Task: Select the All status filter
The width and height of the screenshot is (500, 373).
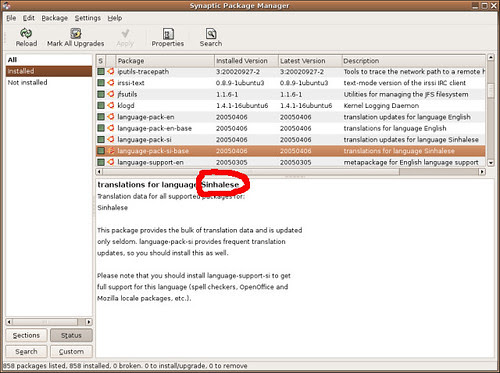Action: (49, 60)
